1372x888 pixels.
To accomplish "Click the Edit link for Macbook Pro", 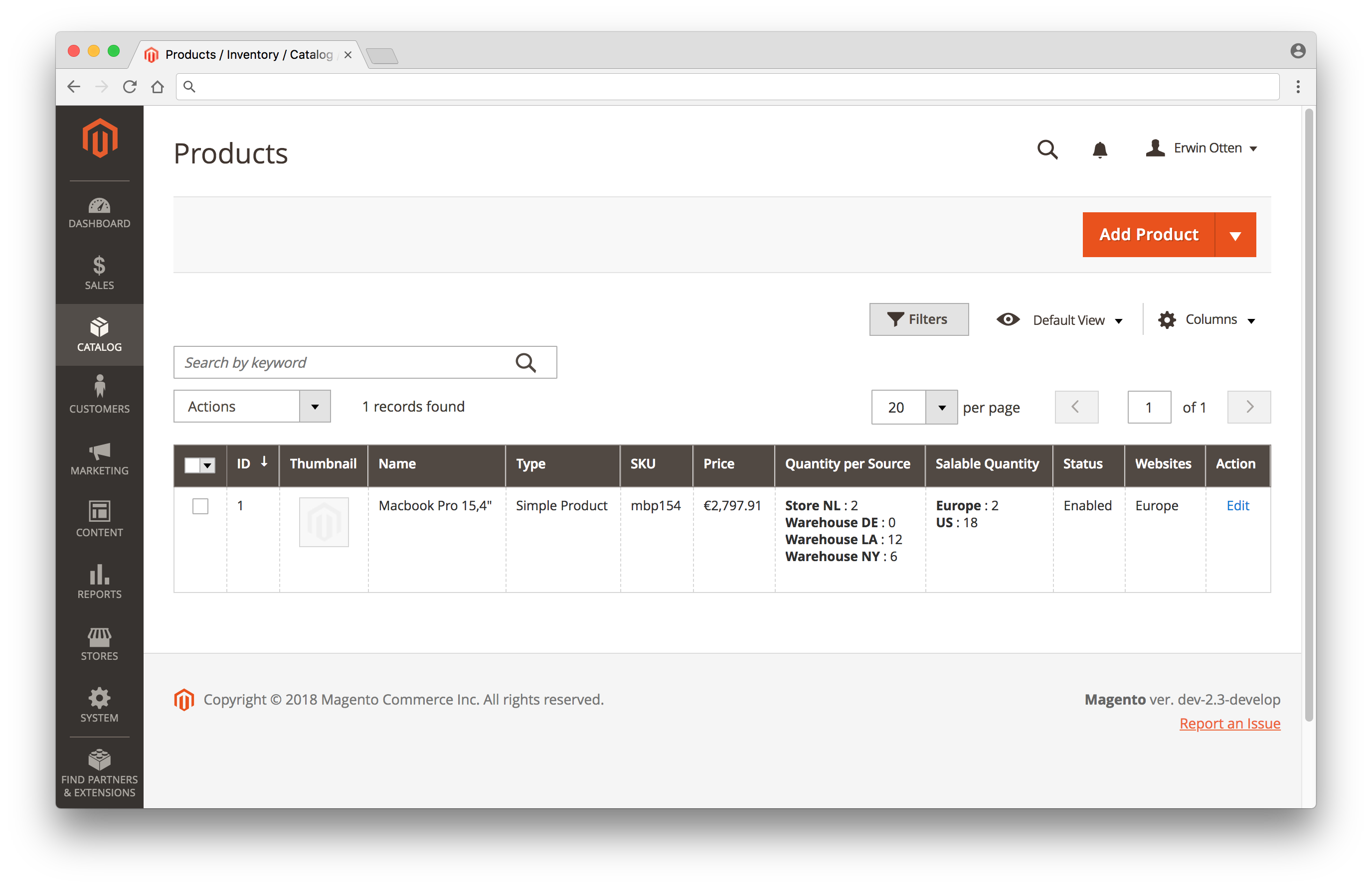I will coord(1238,505).
